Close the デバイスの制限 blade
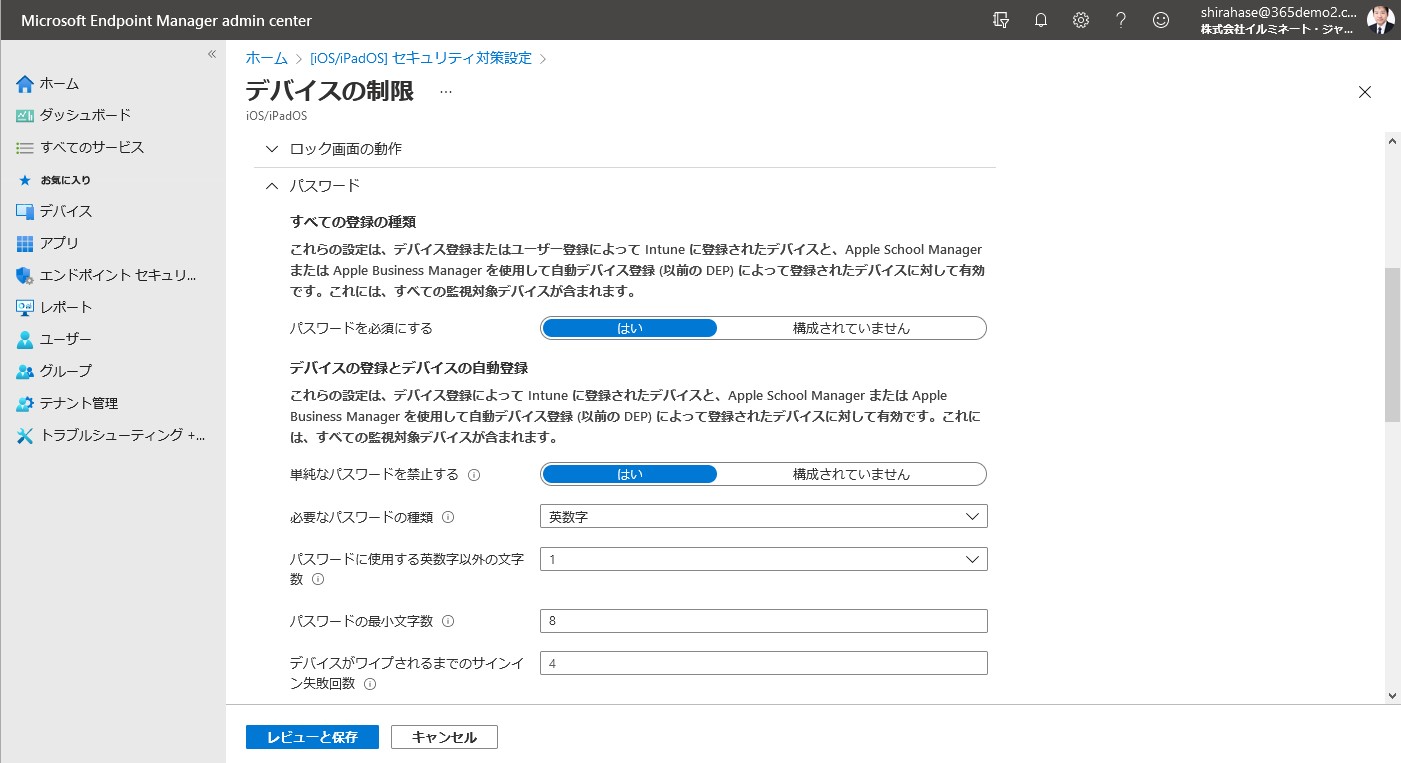The width and height of the screenshot is (1401, 763). pyautogui.click(x=1365, y=92)
